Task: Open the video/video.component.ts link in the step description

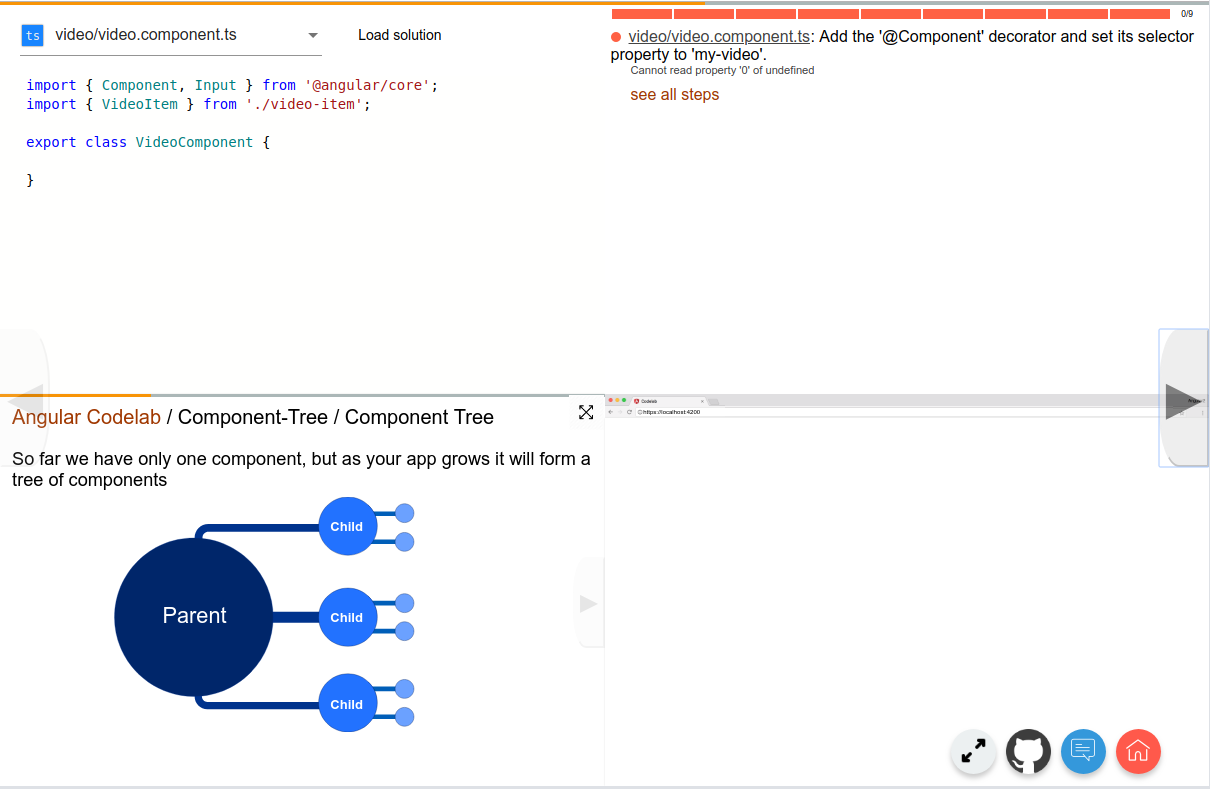Action: coord(719,36)
